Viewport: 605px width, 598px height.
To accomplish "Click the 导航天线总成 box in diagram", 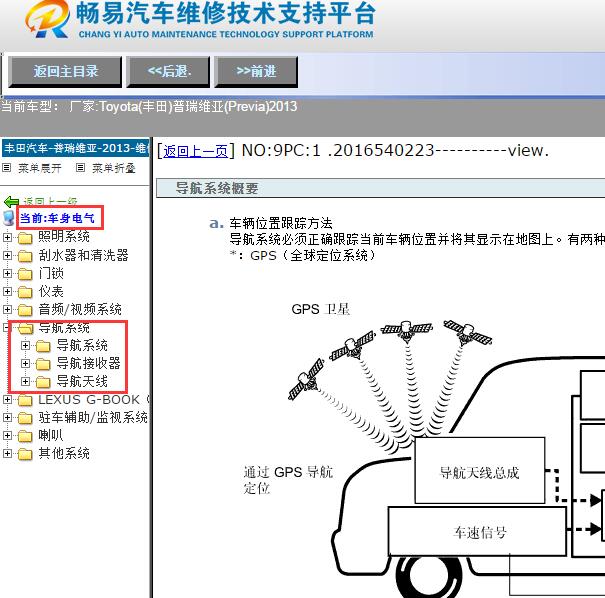I will (x=480, y=470).
